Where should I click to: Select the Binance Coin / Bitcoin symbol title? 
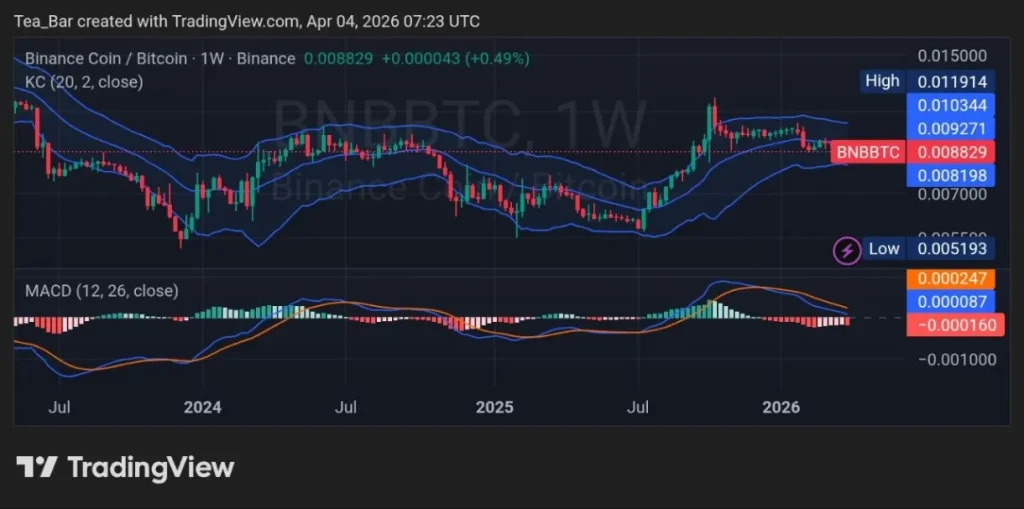click(160, 59)
